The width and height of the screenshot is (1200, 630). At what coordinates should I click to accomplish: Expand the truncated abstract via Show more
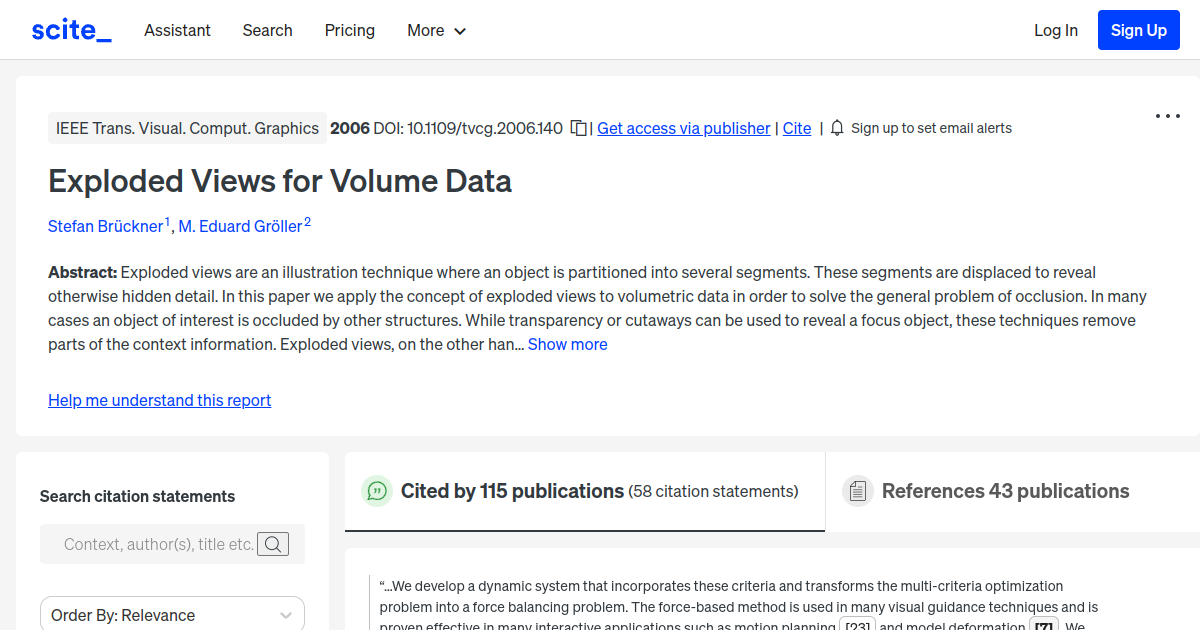567,344
